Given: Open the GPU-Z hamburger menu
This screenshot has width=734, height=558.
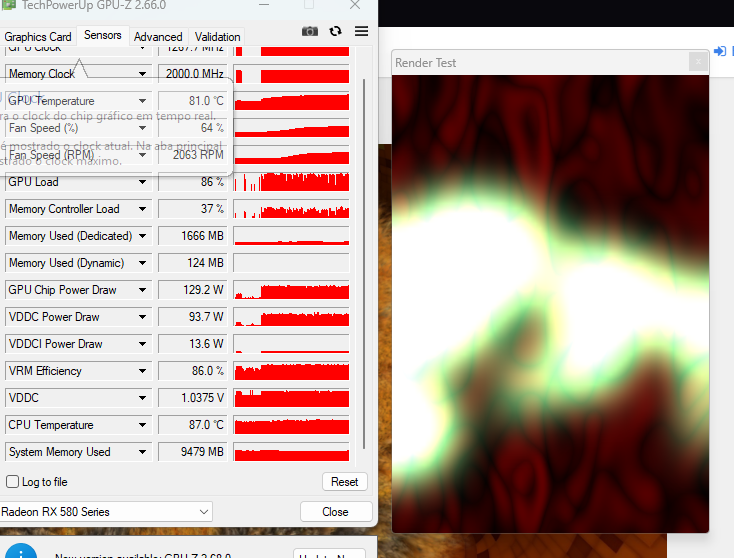Looking at the screenshot, I should pos(361,31).
